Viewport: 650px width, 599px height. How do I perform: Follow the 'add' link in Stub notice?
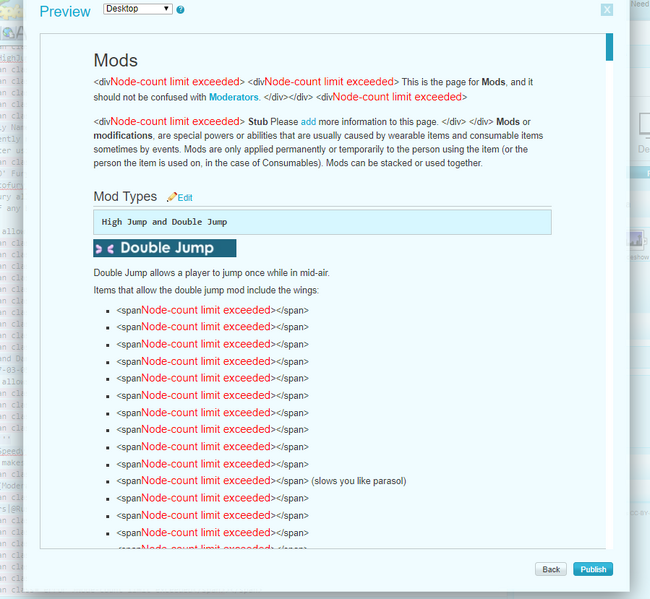click(x=308, y=121)
